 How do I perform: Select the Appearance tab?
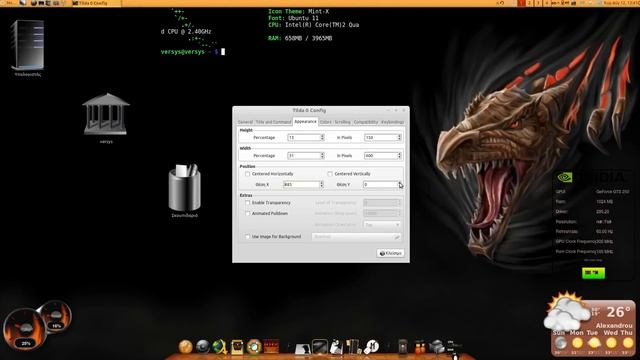point(305,122)
